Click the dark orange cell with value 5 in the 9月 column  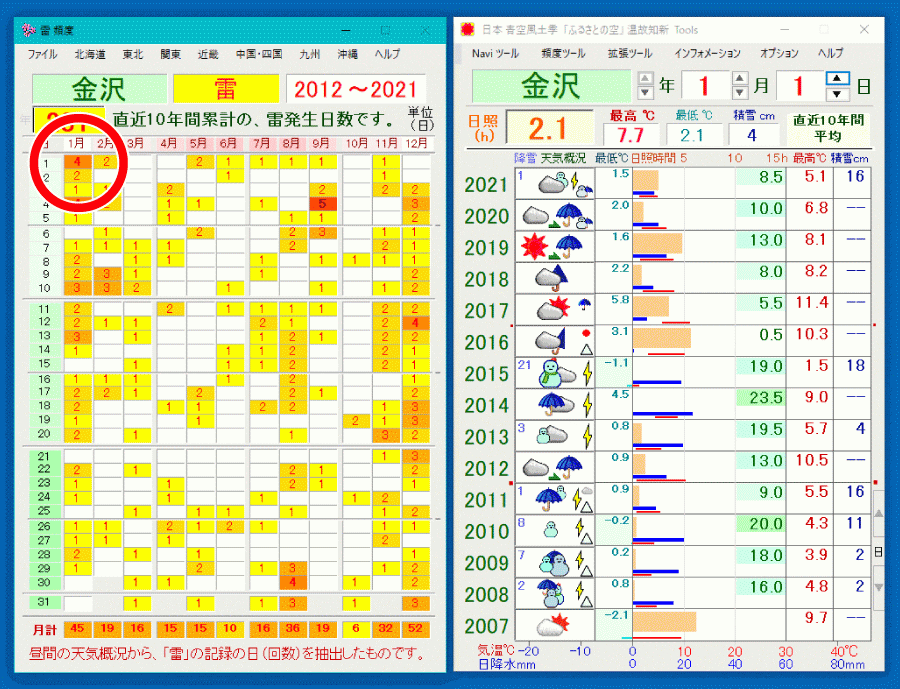322,204
